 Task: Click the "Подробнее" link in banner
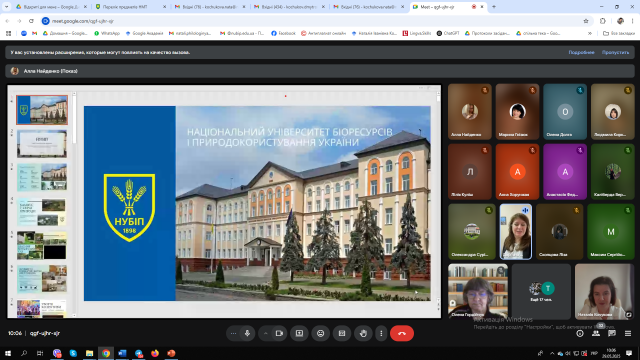pyautogui.click(x=581, y=52)
